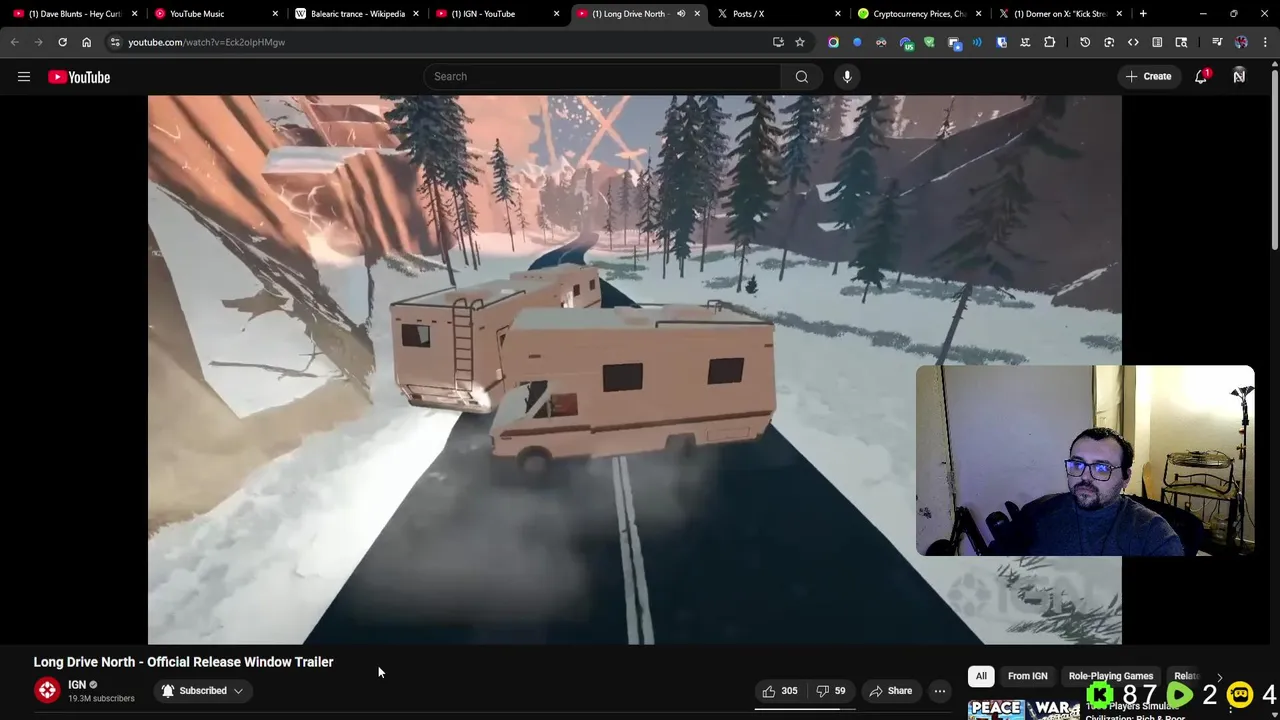1280x720 pixels.
Task: Like the video with thumbs up
Action: click(780, 691)
